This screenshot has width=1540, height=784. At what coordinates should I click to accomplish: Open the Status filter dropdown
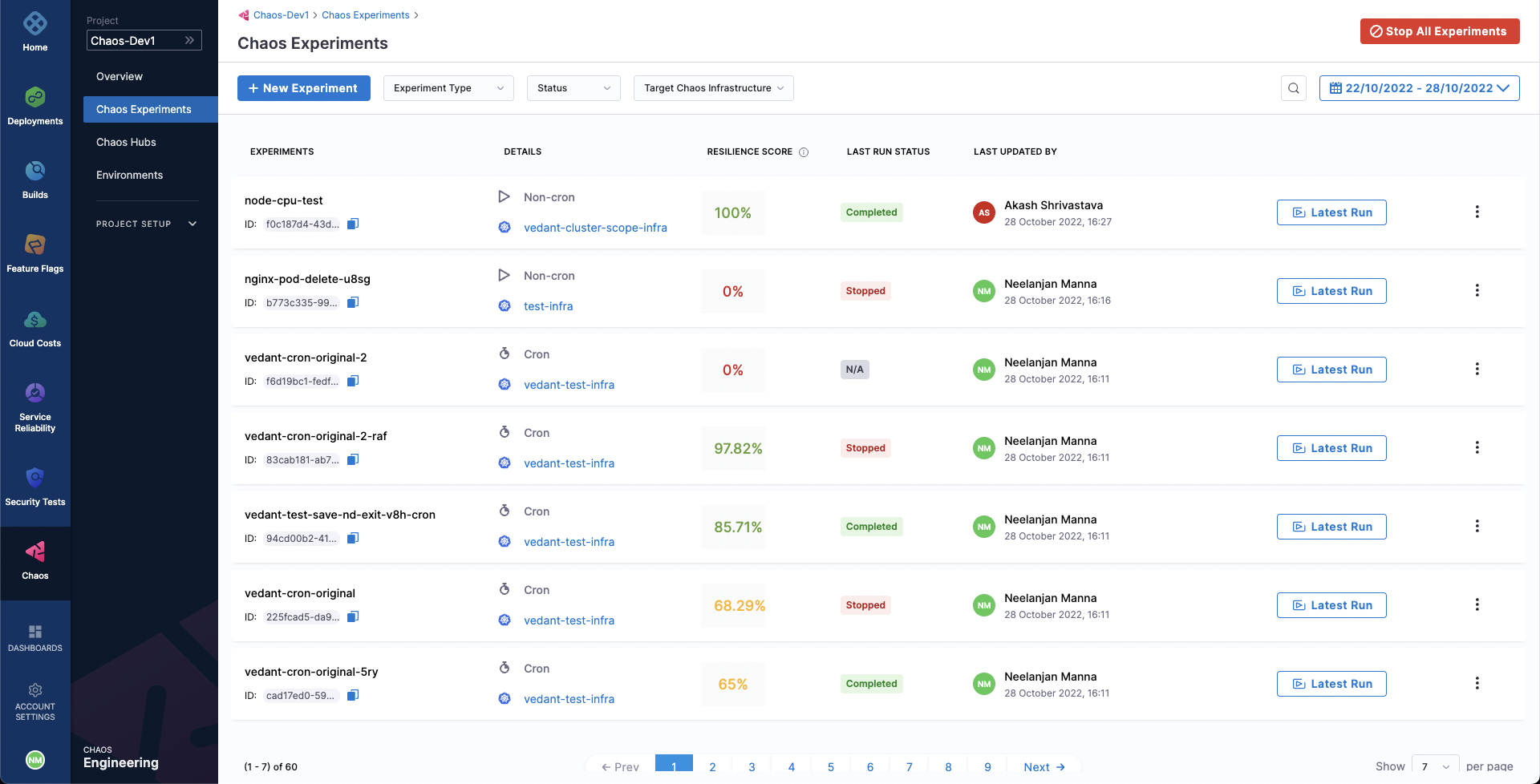click(573, 88)
